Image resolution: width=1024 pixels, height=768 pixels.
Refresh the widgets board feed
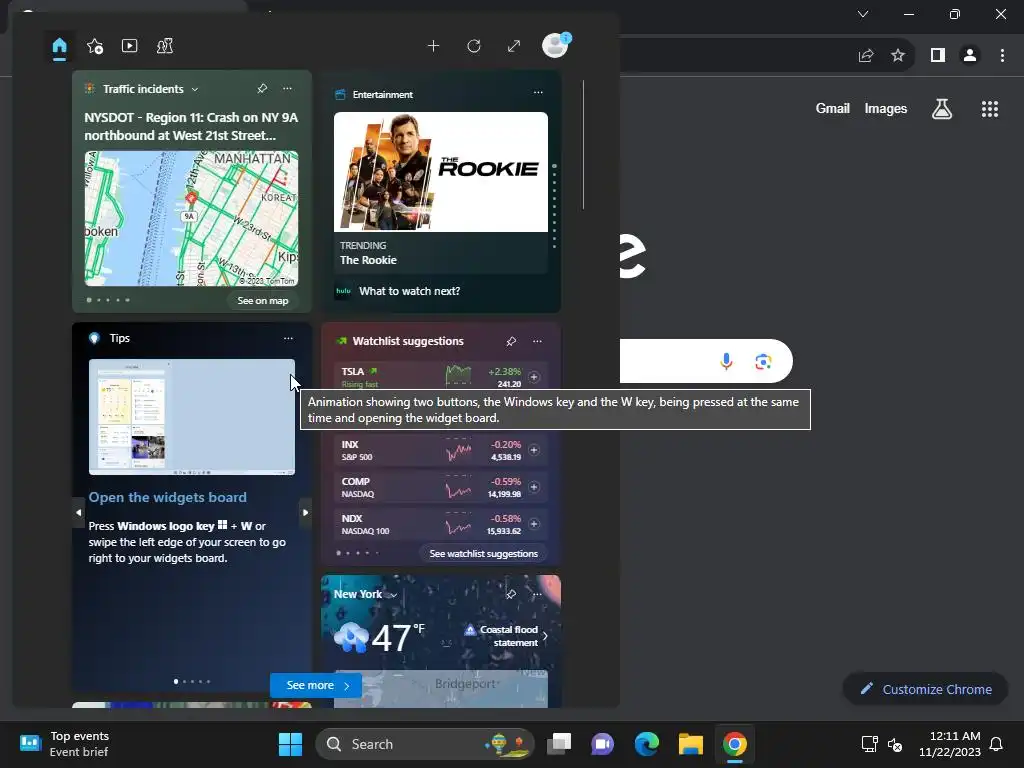474,46
